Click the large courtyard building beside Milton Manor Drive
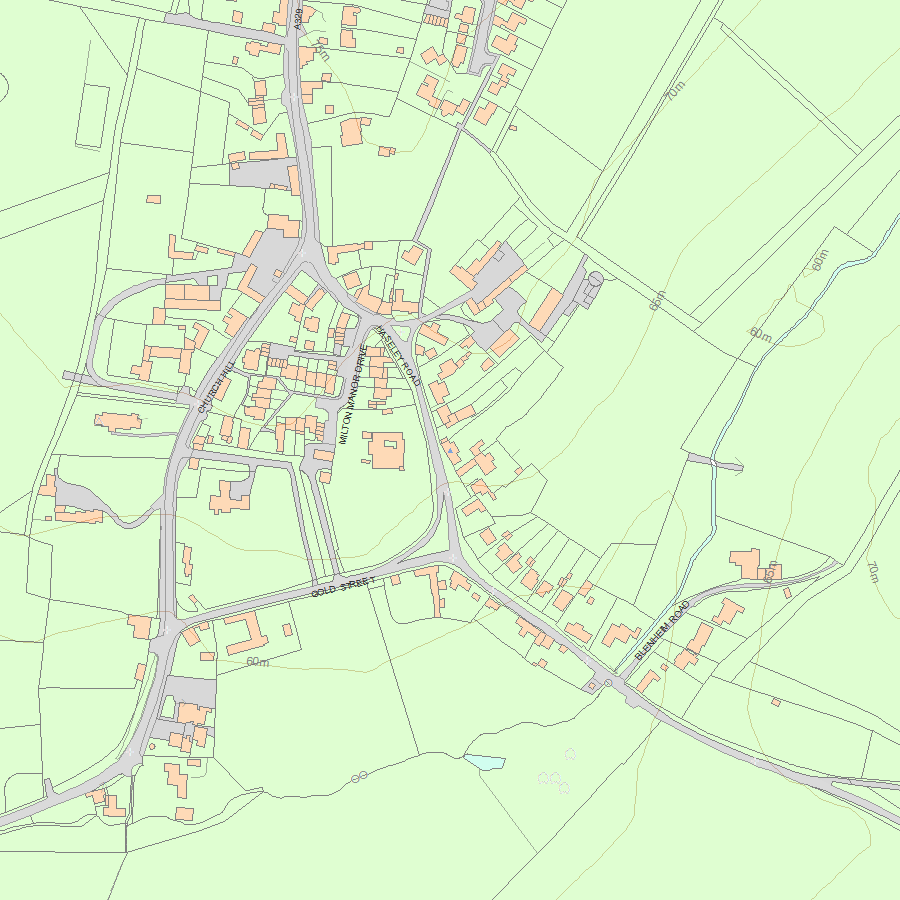 pyautogui.click(x=386, y=451)
